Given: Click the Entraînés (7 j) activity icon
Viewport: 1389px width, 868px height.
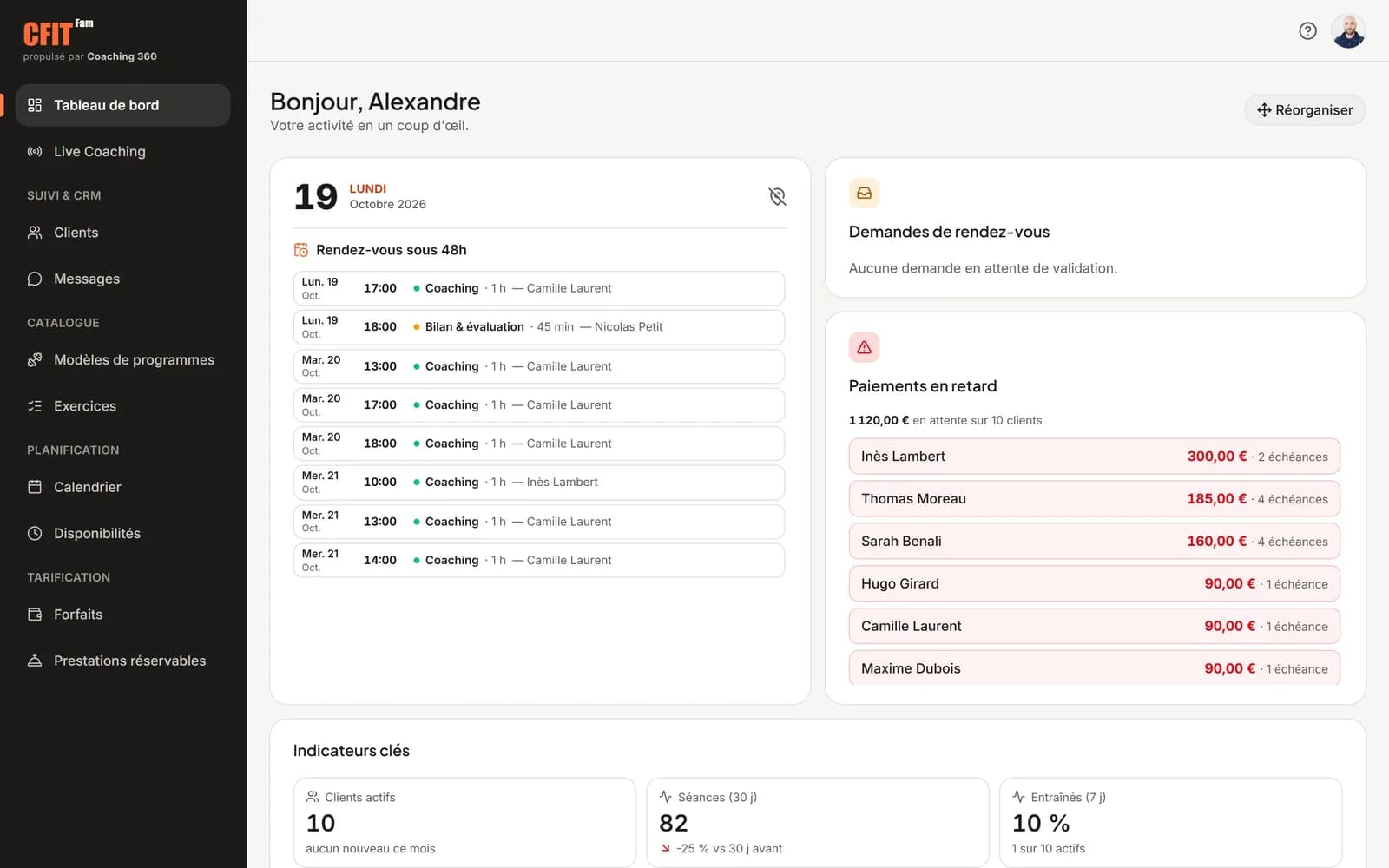Looking at the screenshot, I should [x=1019, y=797].
